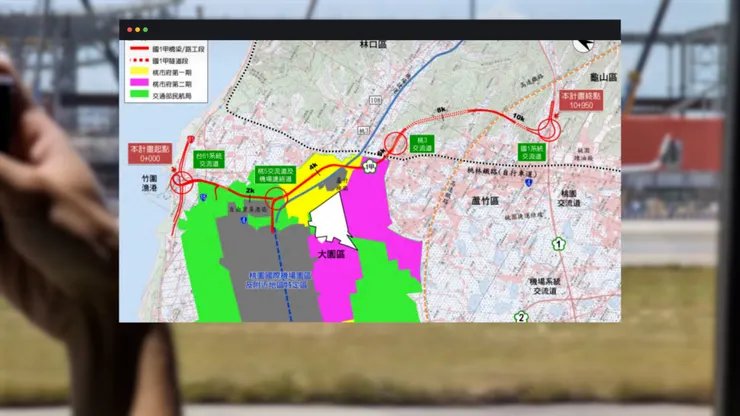Click the 本計畫起點 0+000 red label
Screen dimensions: 740x416
tap(150, 153)
